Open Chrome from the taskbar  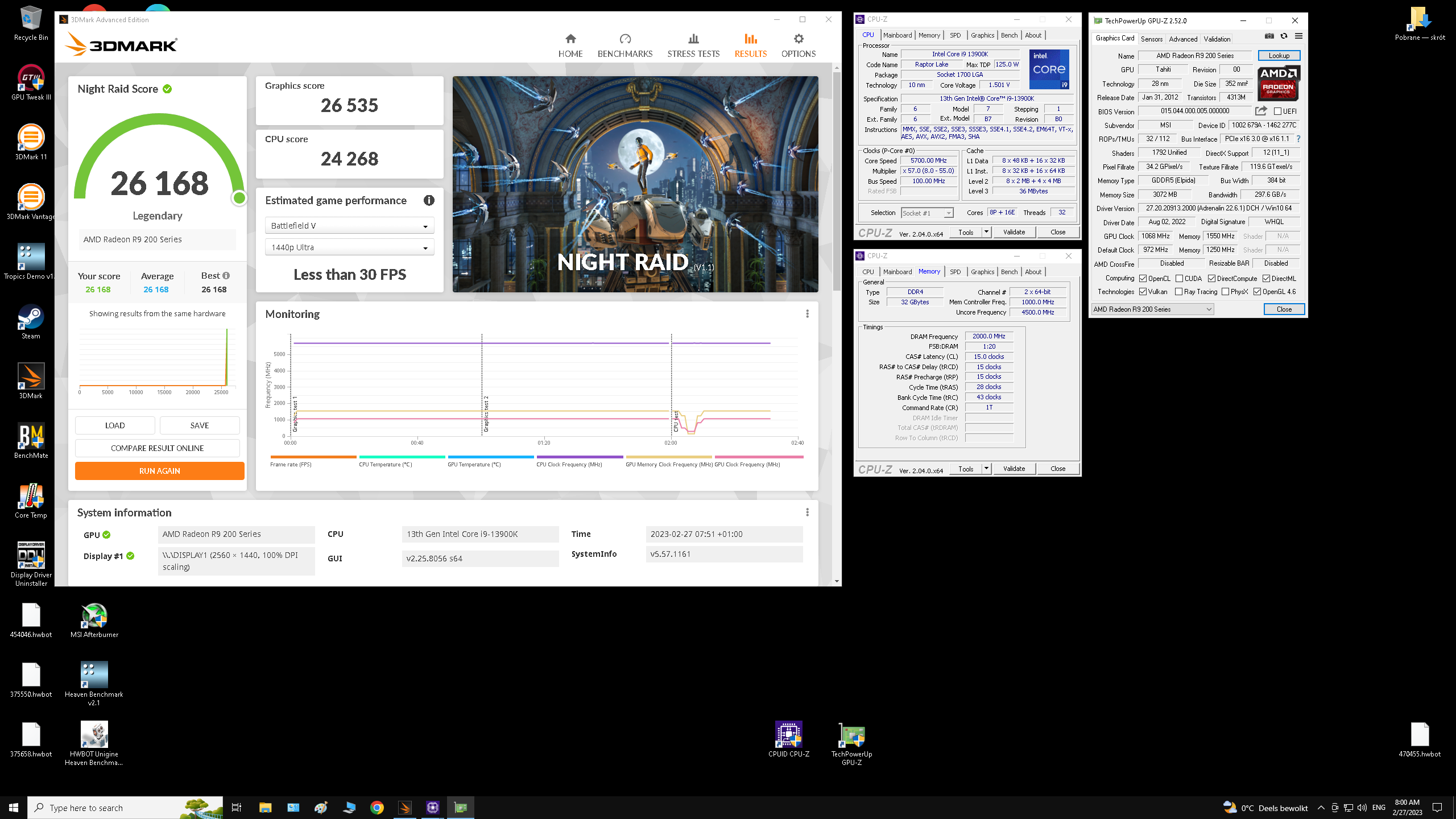(x=377, y=808)
